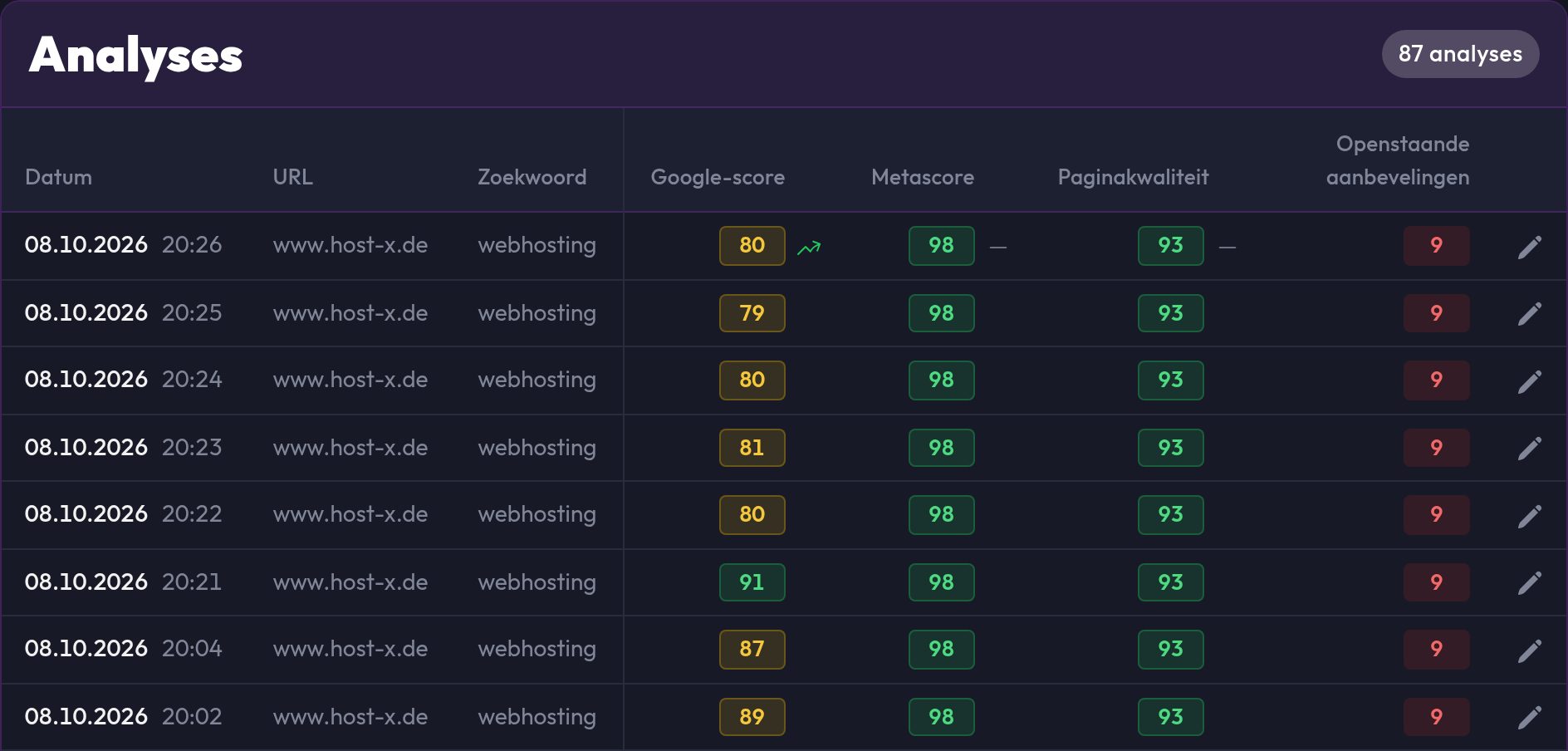Click the Google-score badge 89
This screenshot has width=1568, height=751.
pyautogui.click(x=752, y=717)
